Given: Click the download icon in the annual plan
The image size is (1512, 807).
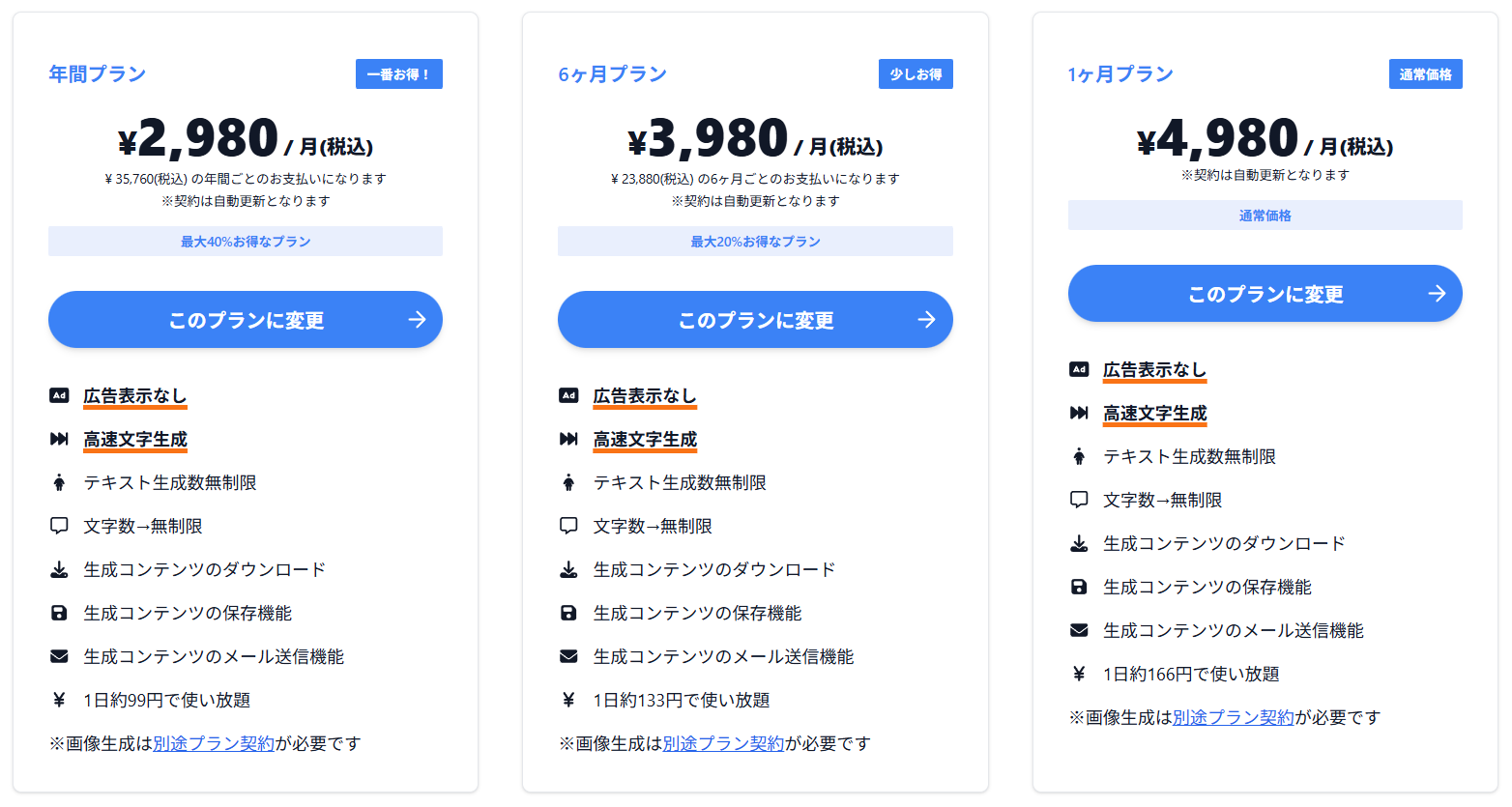Looking at the screenshot, I should [59, 569].
